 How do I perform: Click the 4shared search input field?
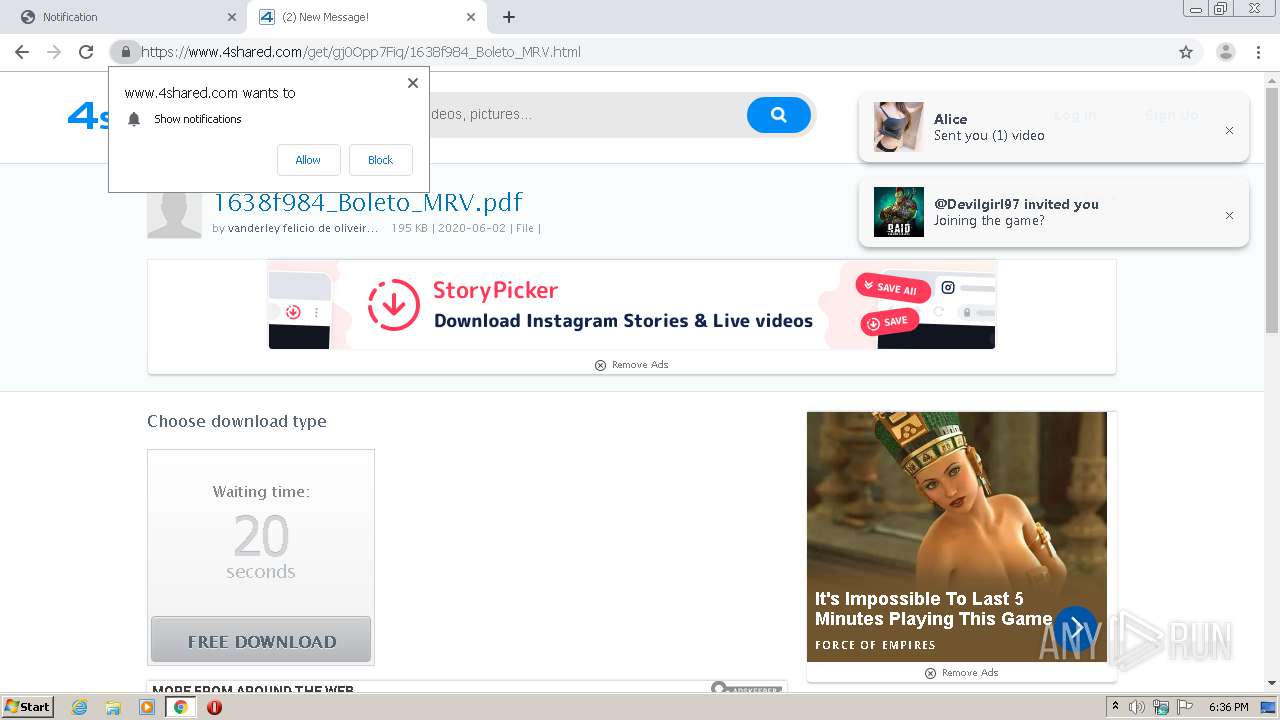tap(585, 115)
